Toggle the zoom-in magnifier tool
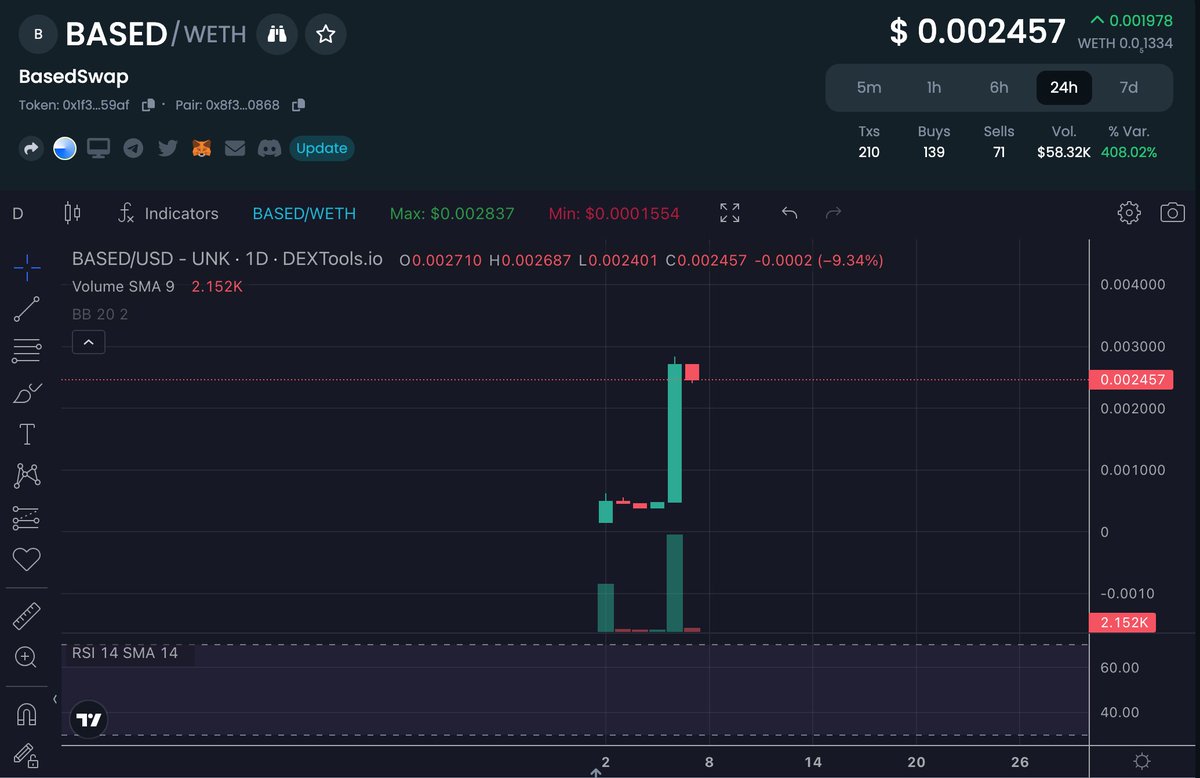 [27, 657]
